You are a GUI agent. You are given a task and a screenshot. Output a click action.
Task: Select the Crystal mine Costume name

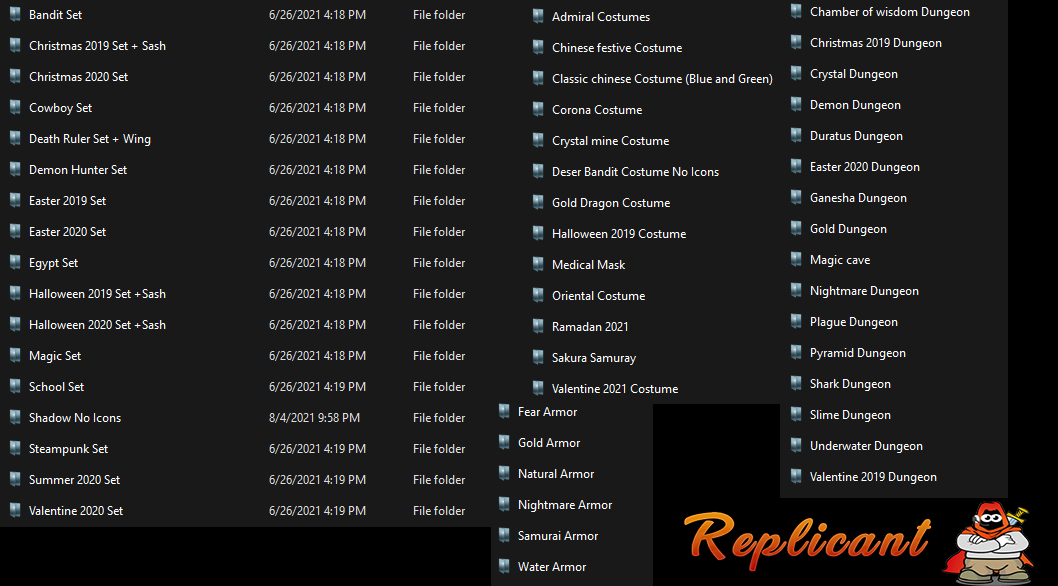coord(611,140)
